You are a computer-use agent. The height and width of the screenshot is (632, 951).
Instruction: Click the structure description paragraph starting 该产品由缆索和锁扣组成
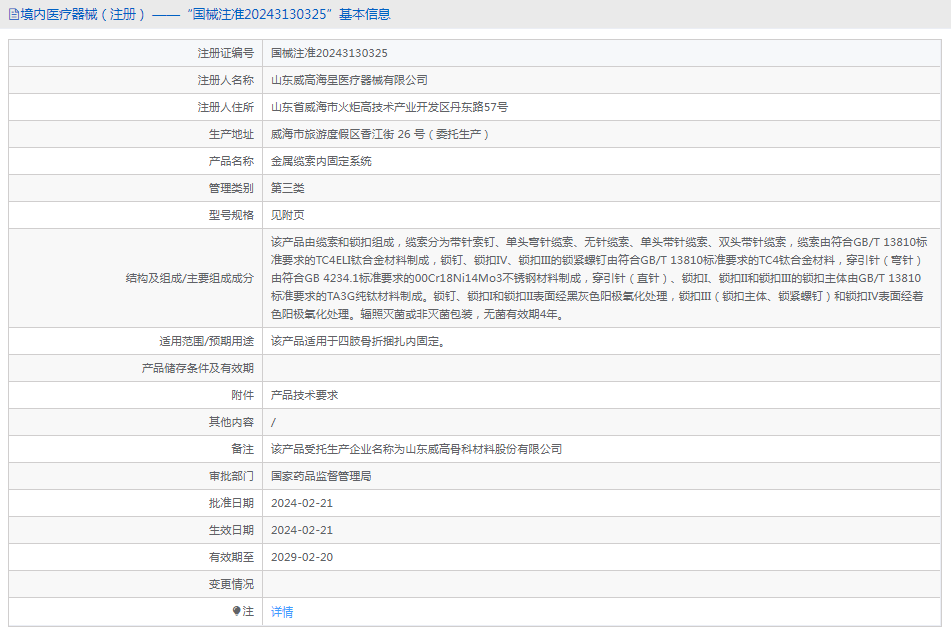[599, 278]
